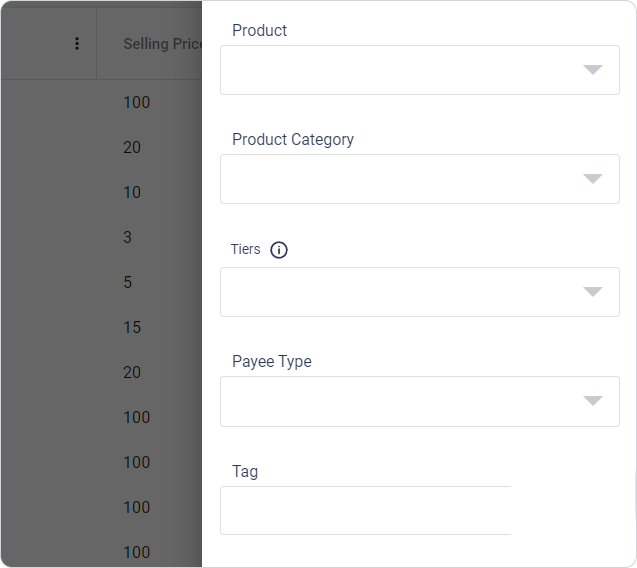This screenshot has height=568, width=637.
Task: Open the column options kebab menu
Action: click(x=77, y=44)
